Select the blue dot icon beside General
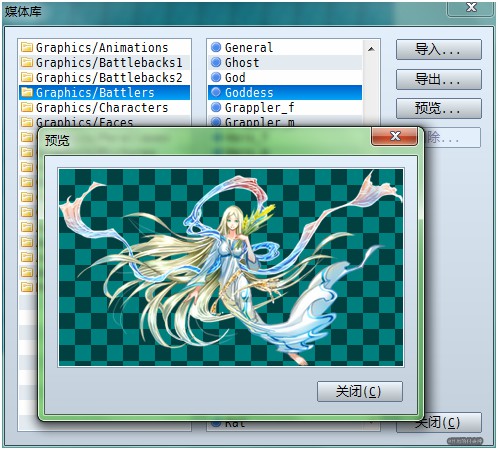This screenshot has width=498, height=450. [x=216, y=47]
